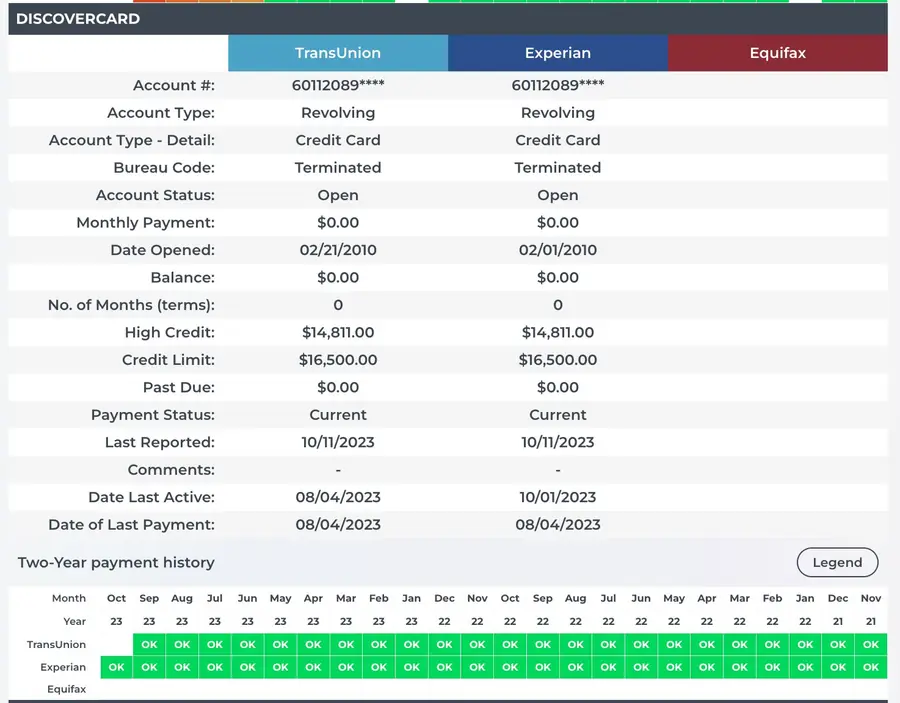Click Experian Payment Status Current

pos(558,415)
